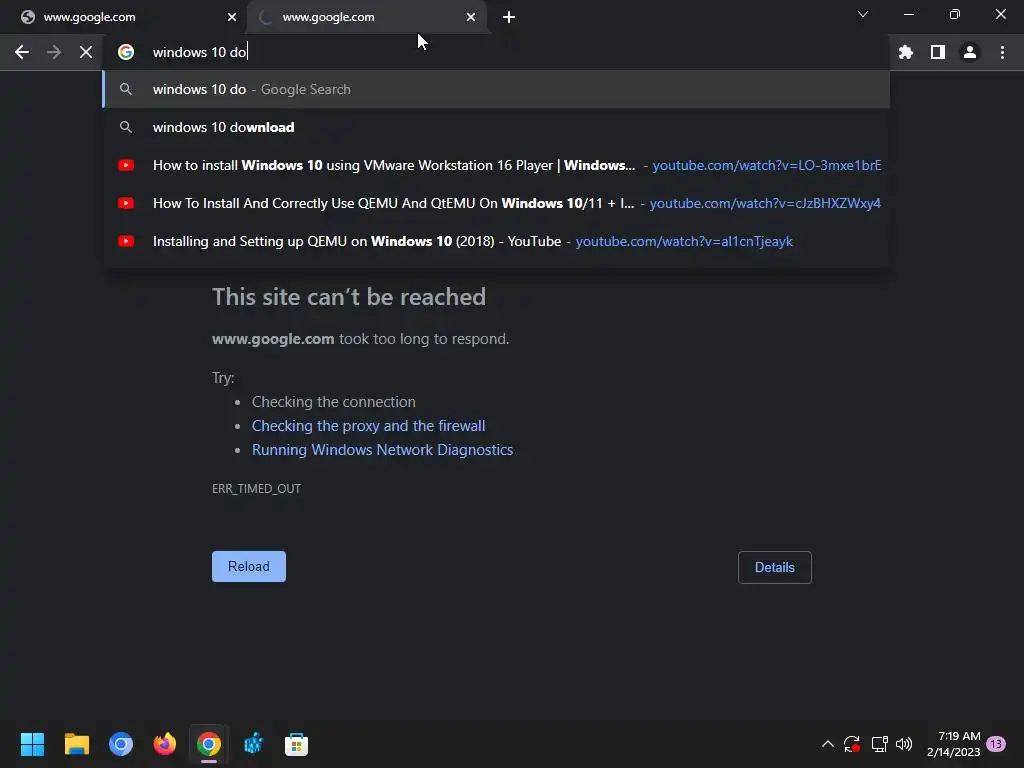
Task: Open the profile avatar menu
Action: [970, 52]
